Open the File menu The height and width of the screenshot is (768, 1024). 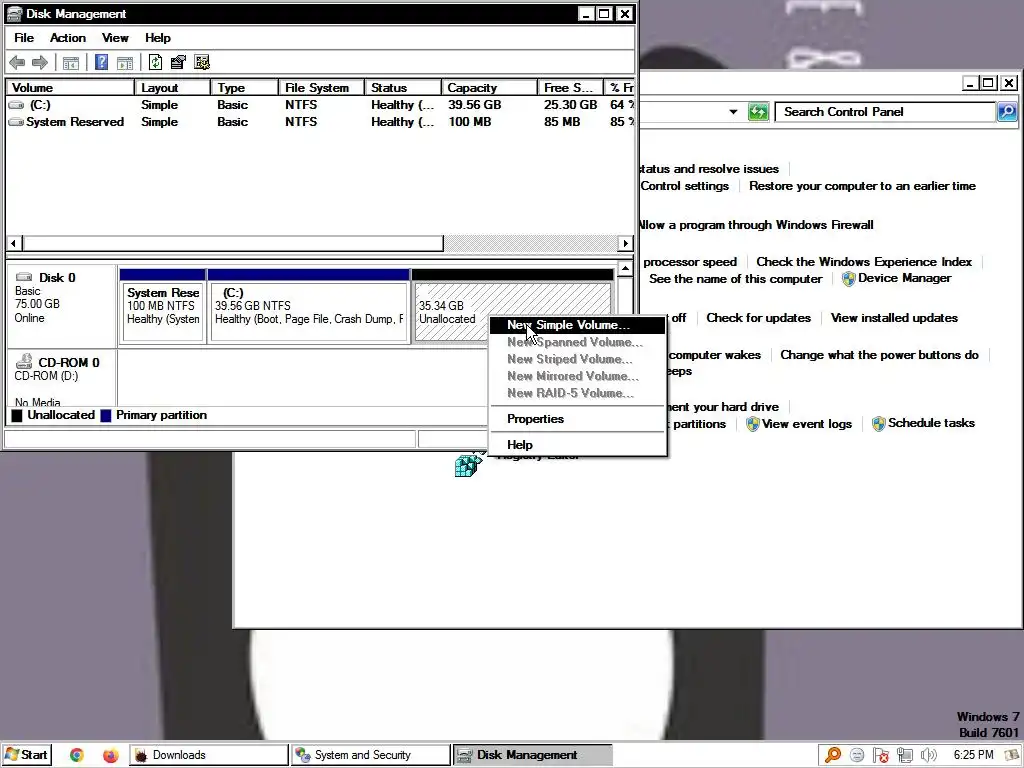click(24, 38)
